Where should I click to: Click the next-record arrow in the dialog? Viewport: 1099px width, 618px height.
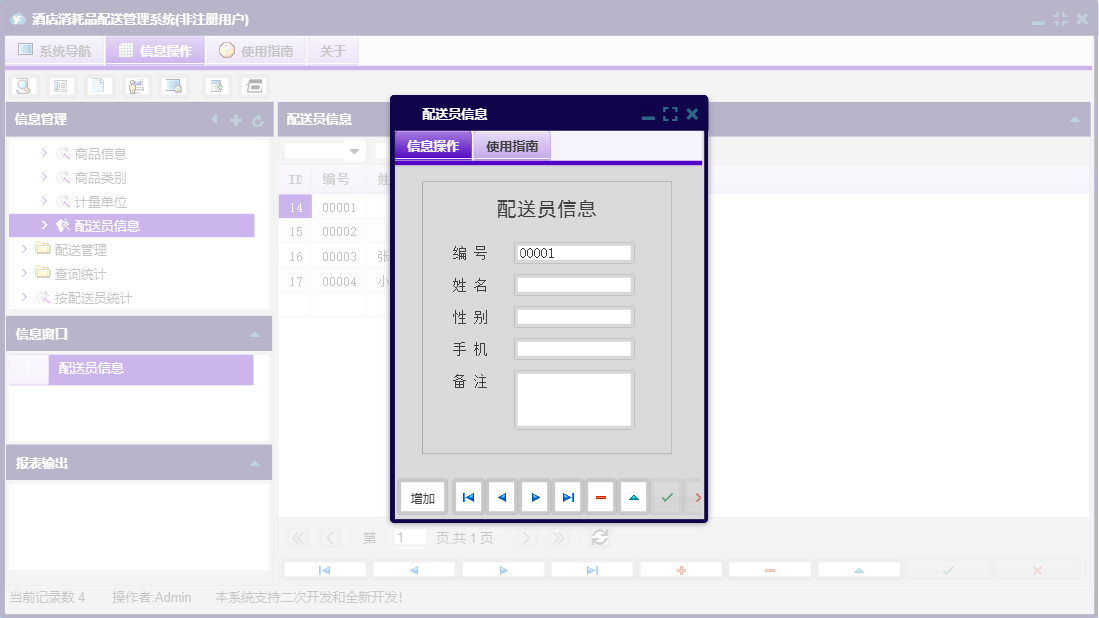[534, 496]
